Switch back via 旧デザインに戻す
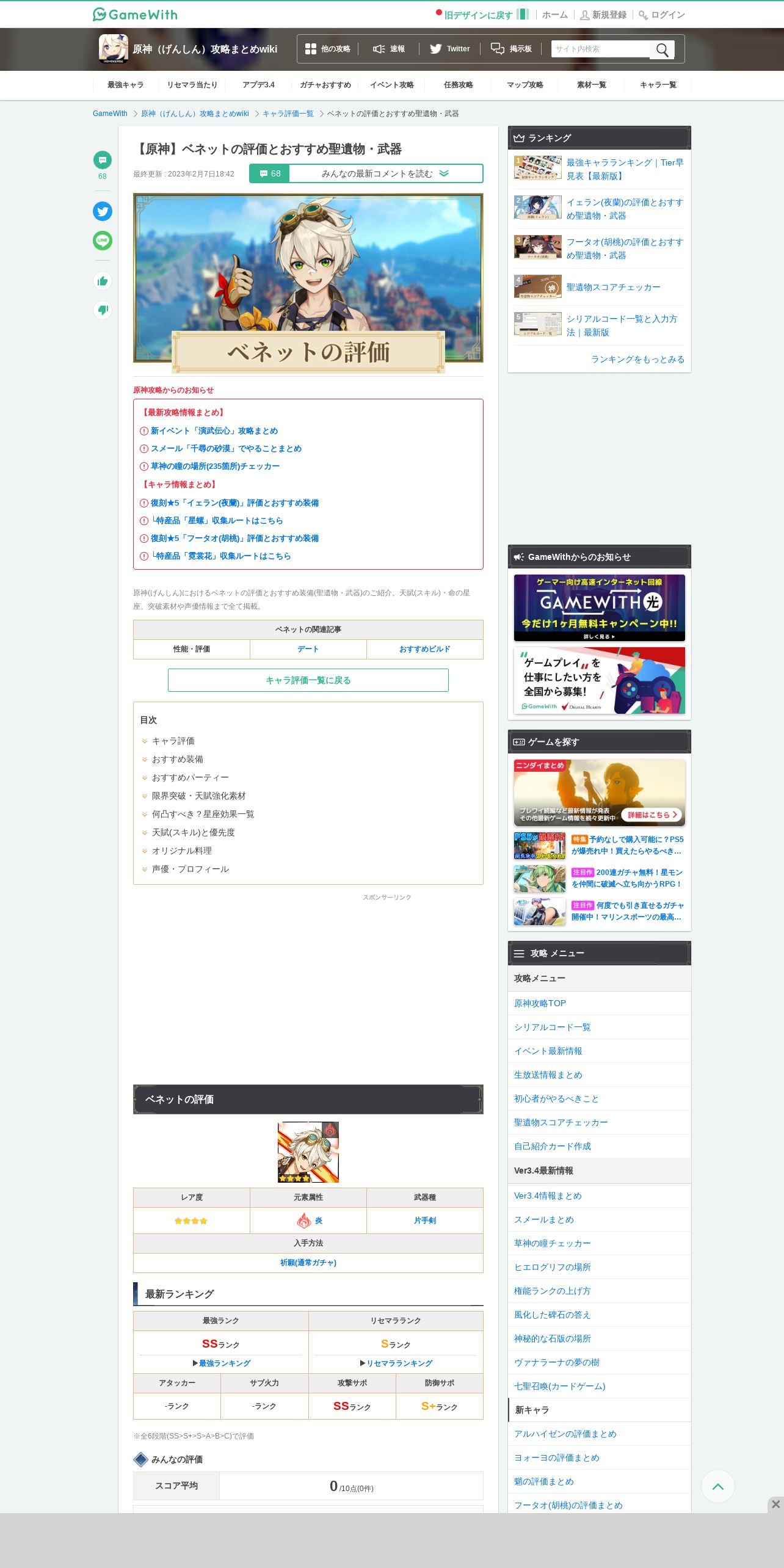The height and width of the screenshot is (1568, 784). [478, 15]
